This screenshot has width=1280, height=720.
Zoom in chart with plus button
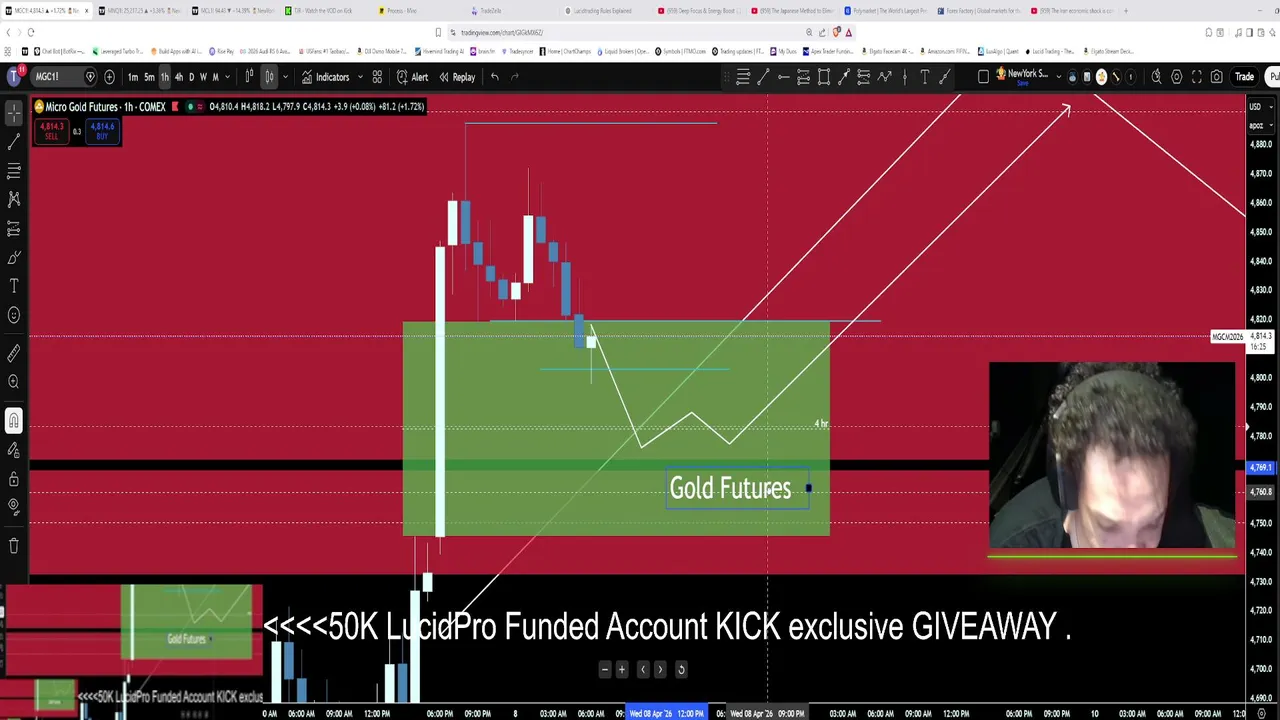tap(622, 670)
